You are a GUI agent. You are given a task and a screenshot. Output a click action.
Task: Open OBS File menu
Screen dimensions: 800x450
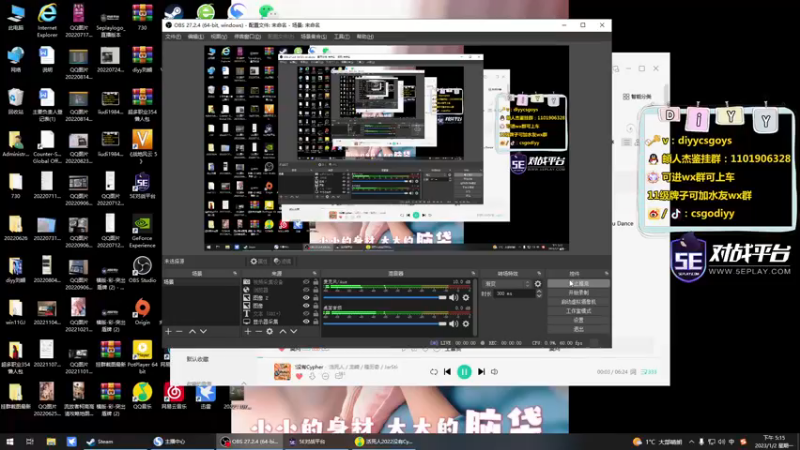tap(173, 37)
